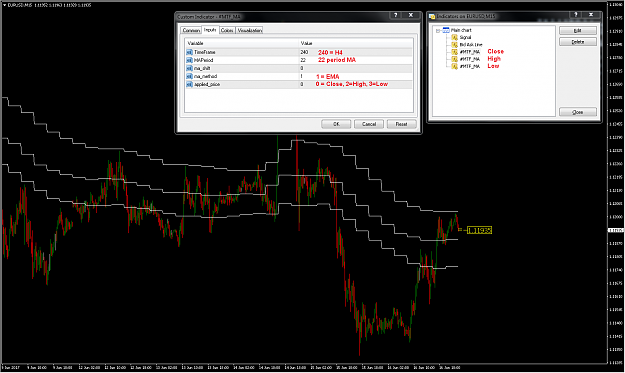This screenshot has width=625, height=373.
Task: Select the #MTF_MA entry marked Low
Action: [x=470, y=66]
